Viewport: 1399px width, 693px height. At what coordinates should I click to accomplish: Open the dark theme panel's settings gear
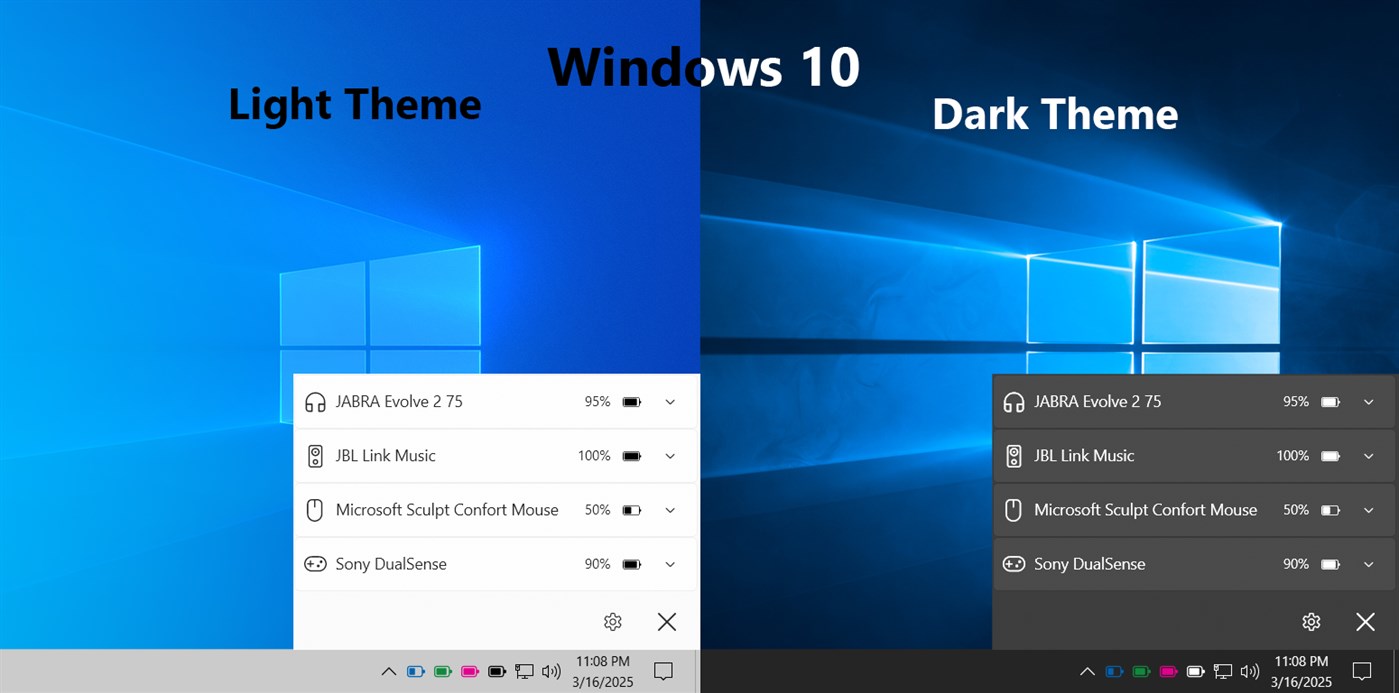pos(1311,621)
